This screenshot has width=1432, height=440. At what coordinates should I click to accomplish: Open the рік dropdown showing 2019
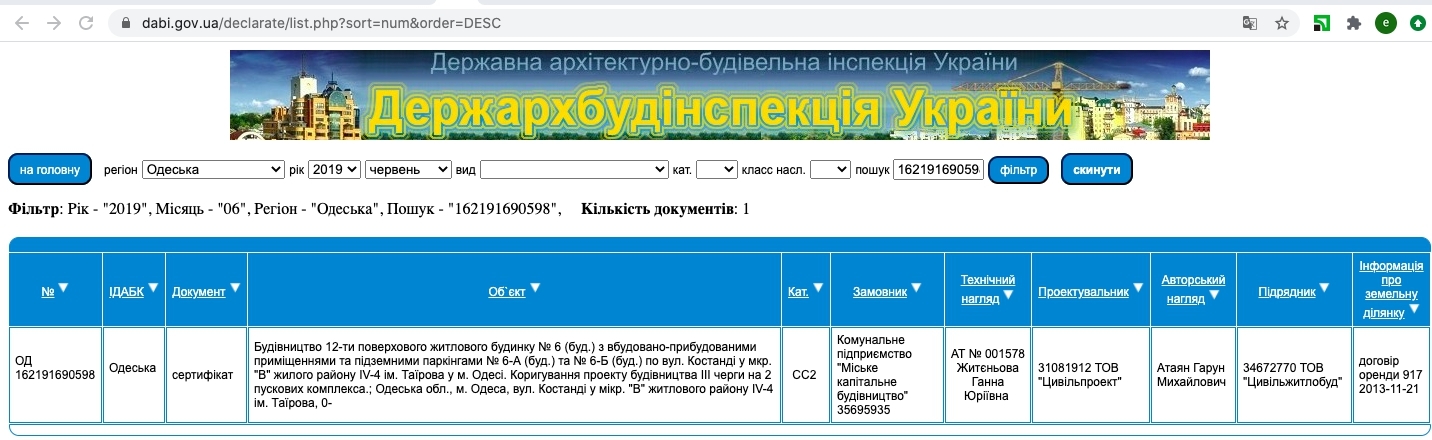(x=334, y=170)
